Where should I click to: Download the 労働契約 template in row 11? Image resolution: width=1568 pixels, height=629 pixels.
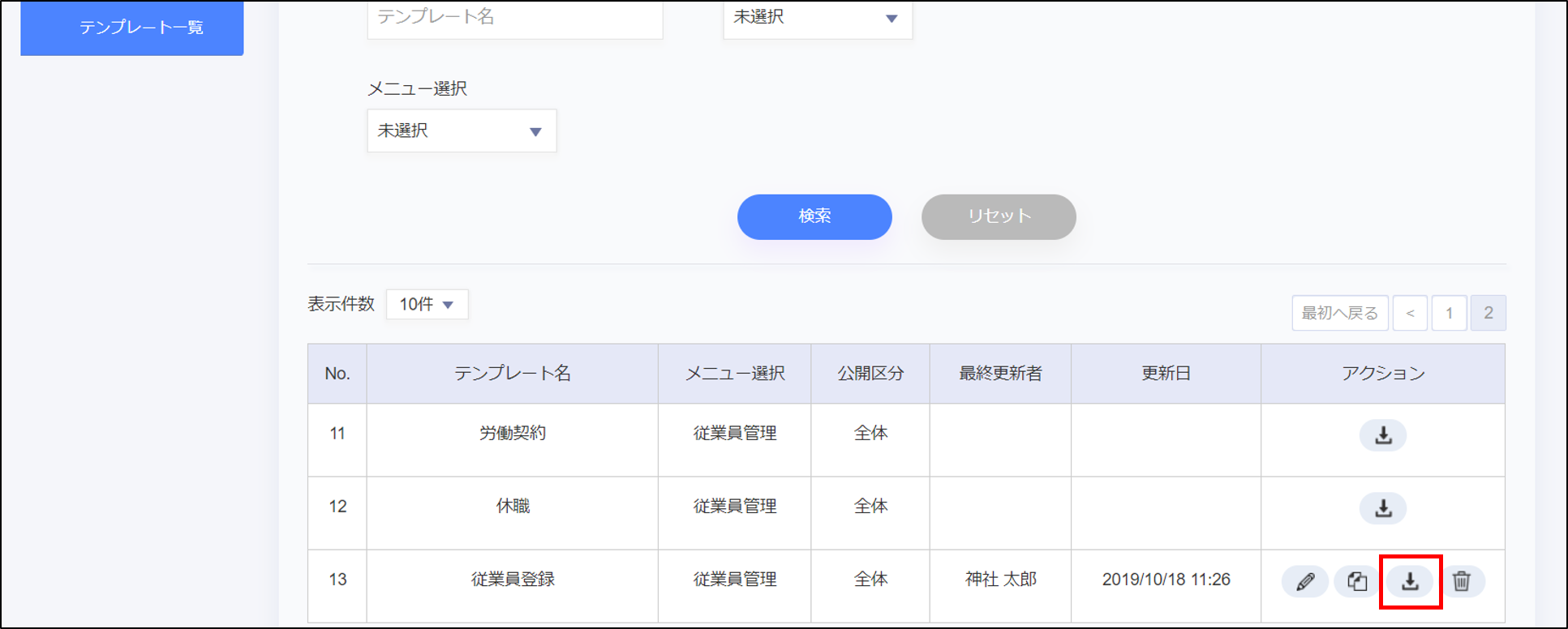[x=1383, y=435]
